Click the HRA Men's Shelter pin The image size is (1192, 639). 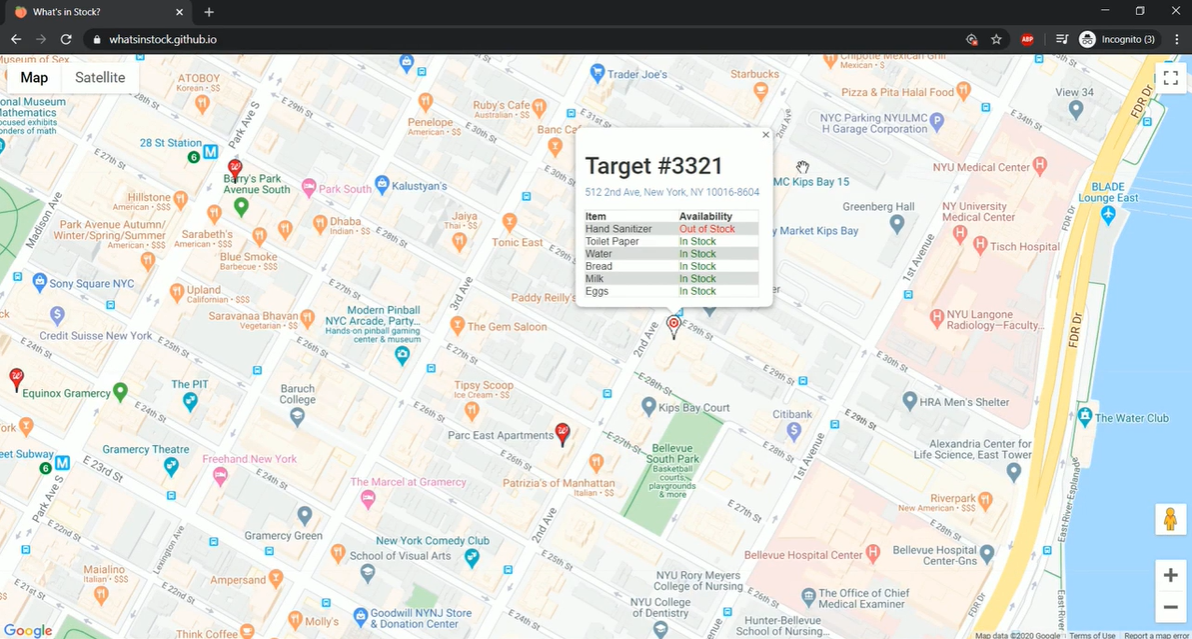pos(909,400)
